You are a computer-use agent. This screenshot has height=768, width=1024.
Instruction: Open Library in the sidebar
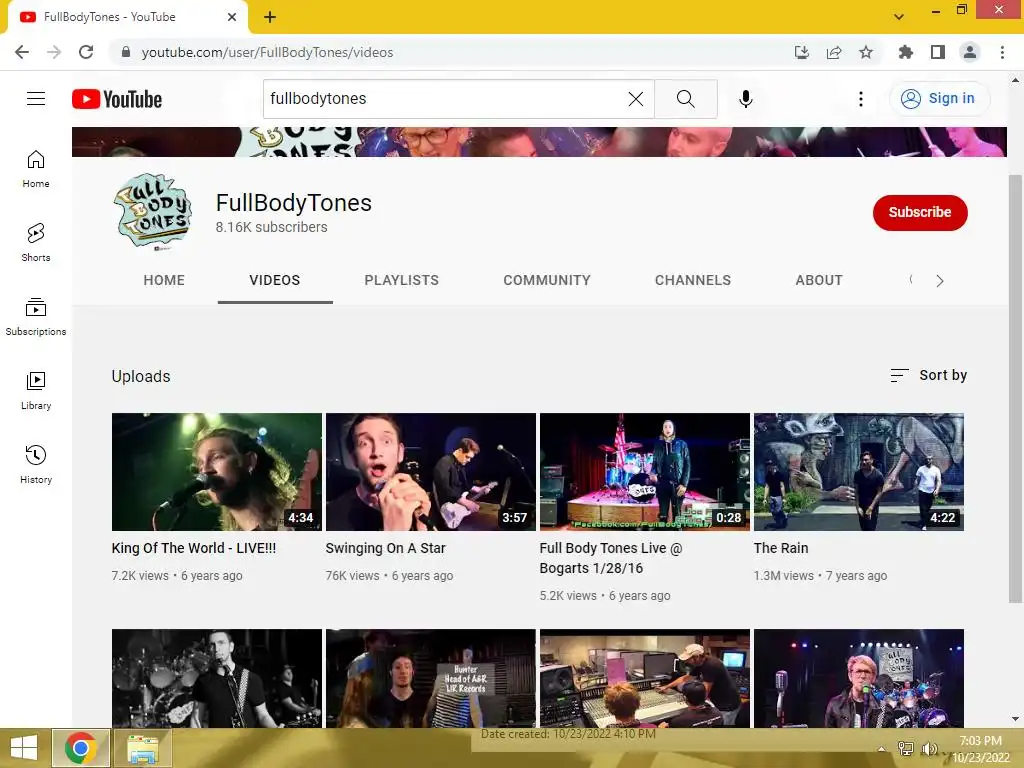(36, 391)
